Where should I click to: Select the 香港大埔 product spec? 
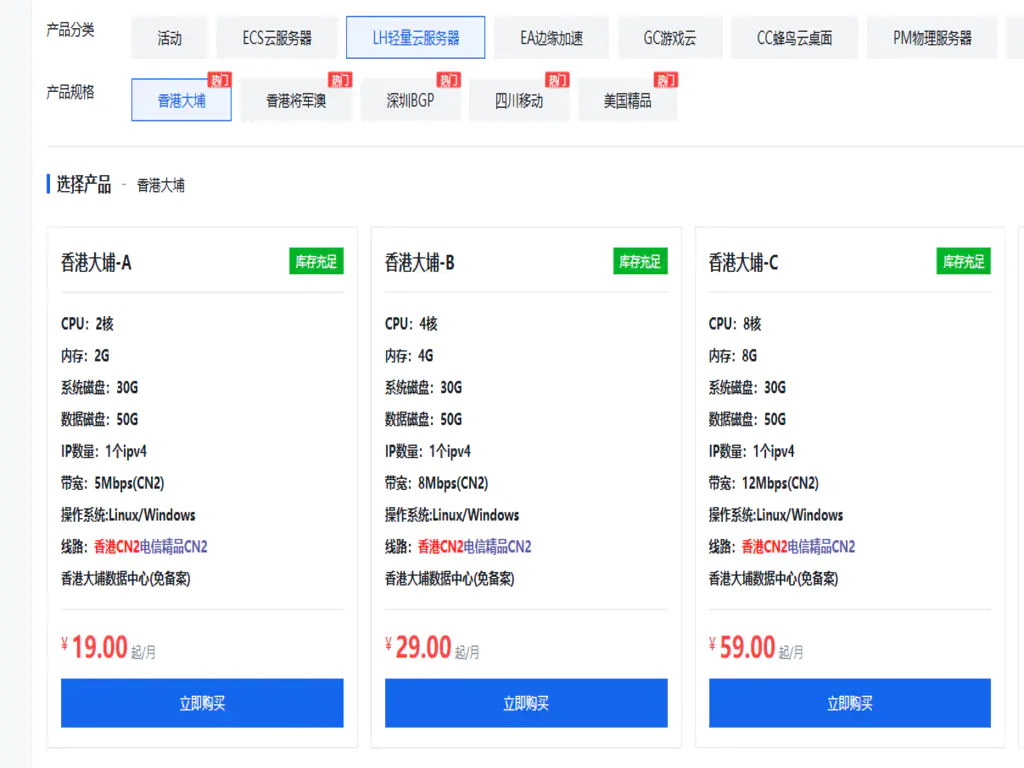pyautogui.click(x=181, y=100)
